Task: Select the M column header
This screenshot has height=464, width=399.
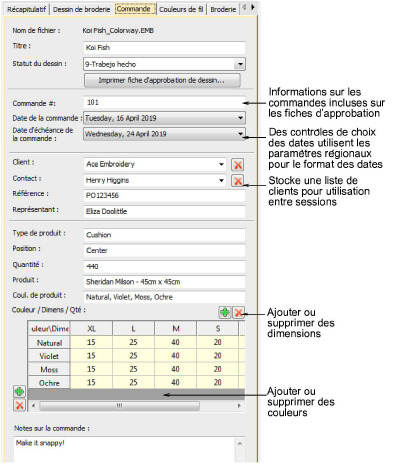Action: tap(176, 329)
